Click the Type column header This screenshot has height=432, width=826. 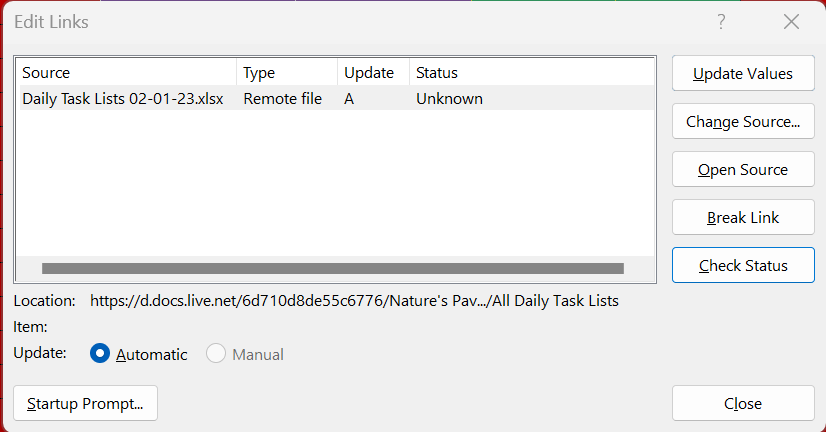click(287, 73)
